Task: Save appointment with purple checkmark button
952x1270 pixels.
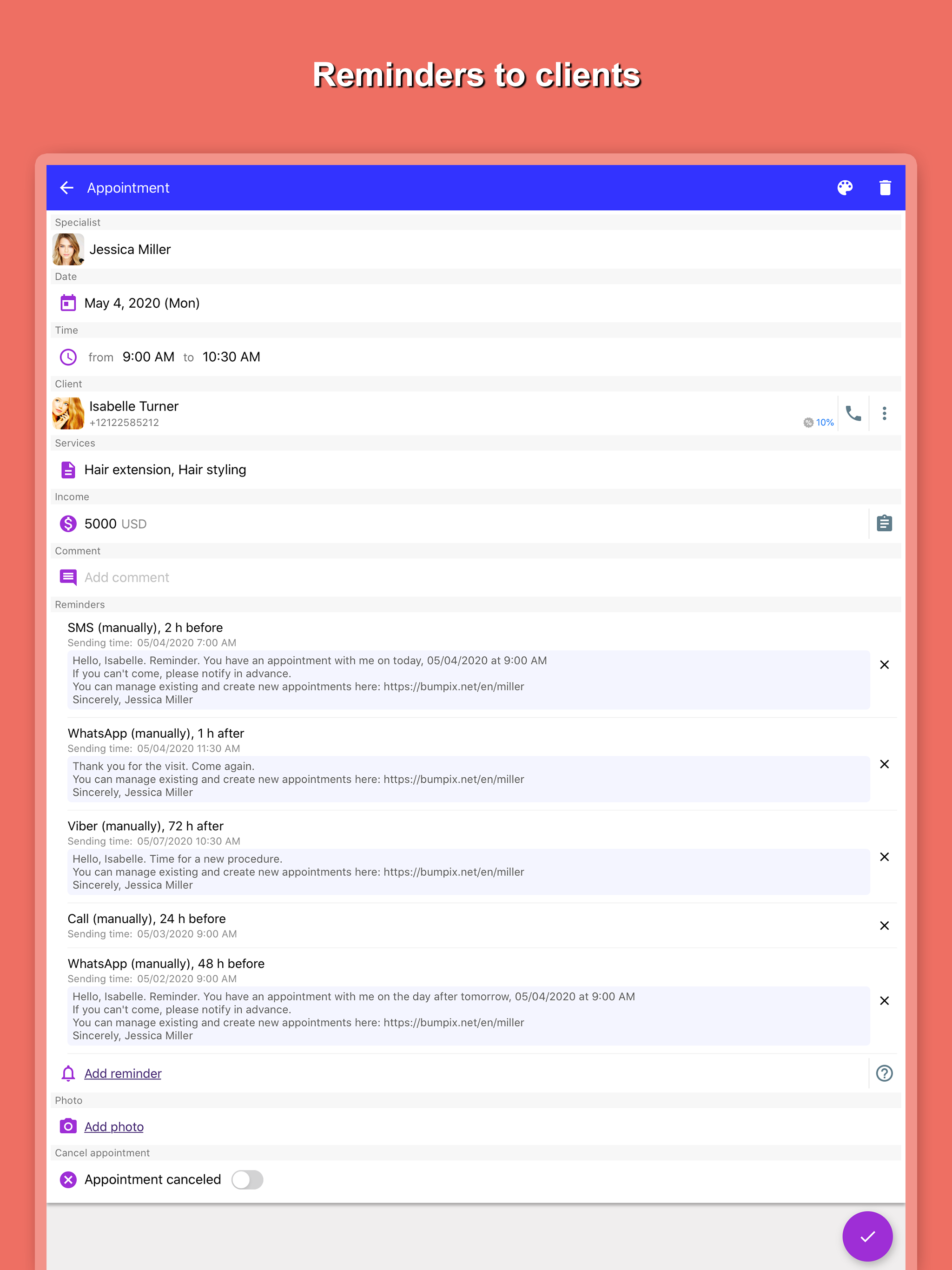Action: 867,1237
